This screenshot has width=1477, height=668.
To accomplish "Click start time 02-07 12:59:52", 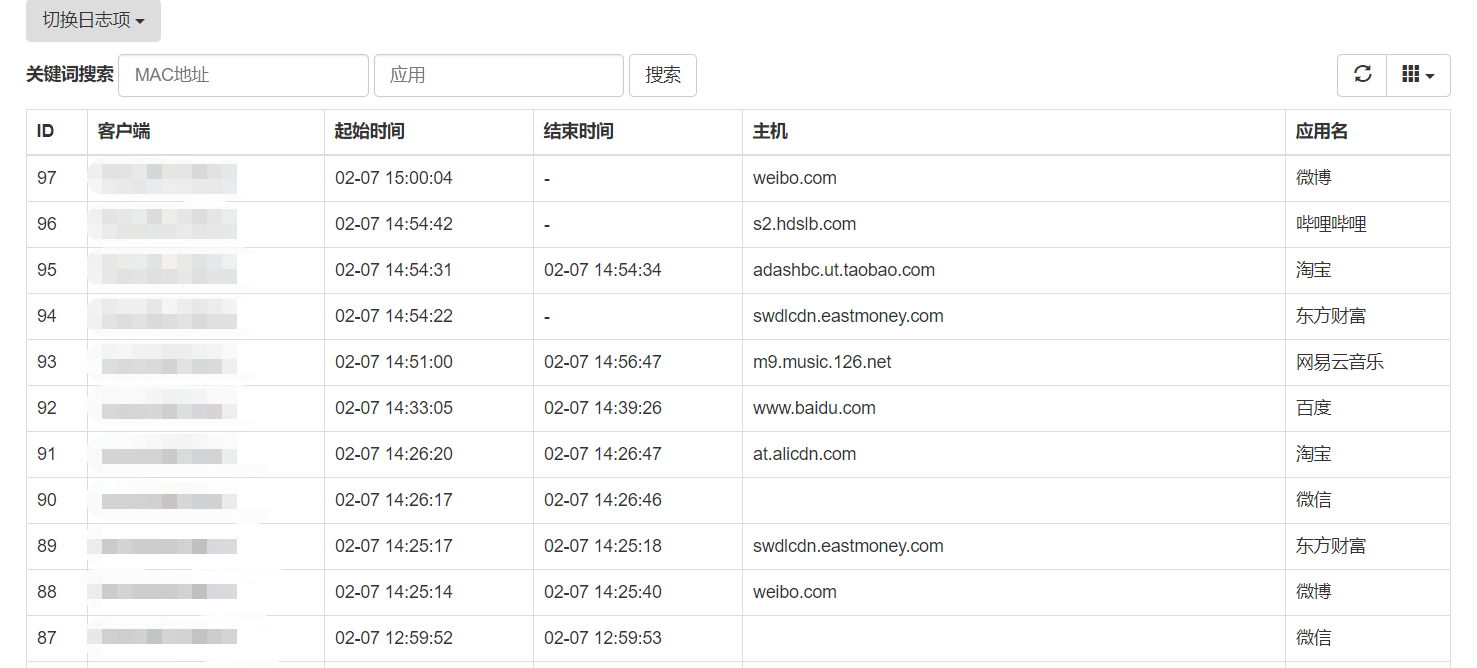I will point(394,638).
